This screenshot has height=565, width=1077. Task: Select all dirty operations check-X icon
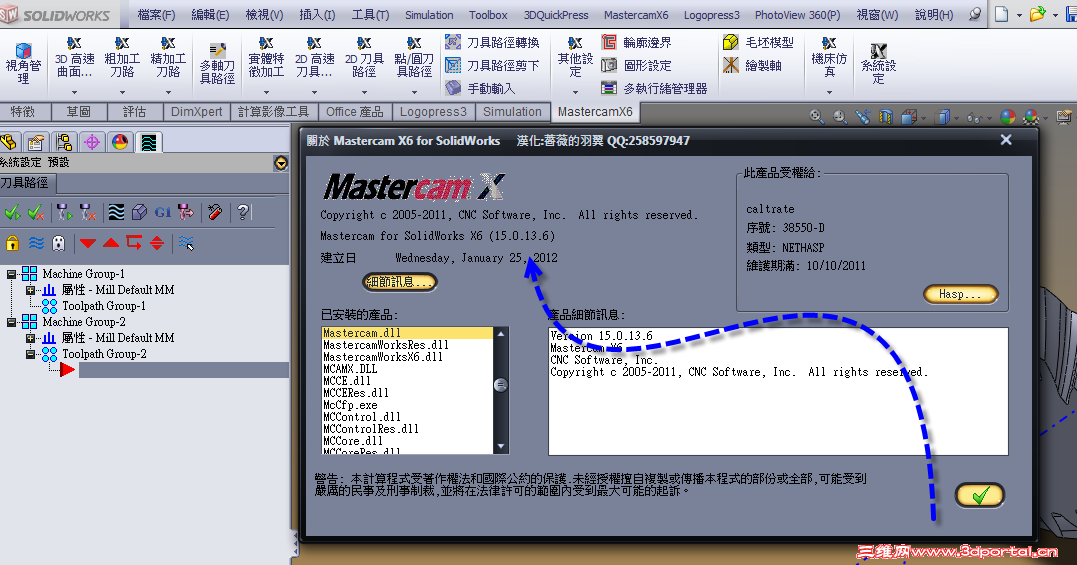(36, 212)
